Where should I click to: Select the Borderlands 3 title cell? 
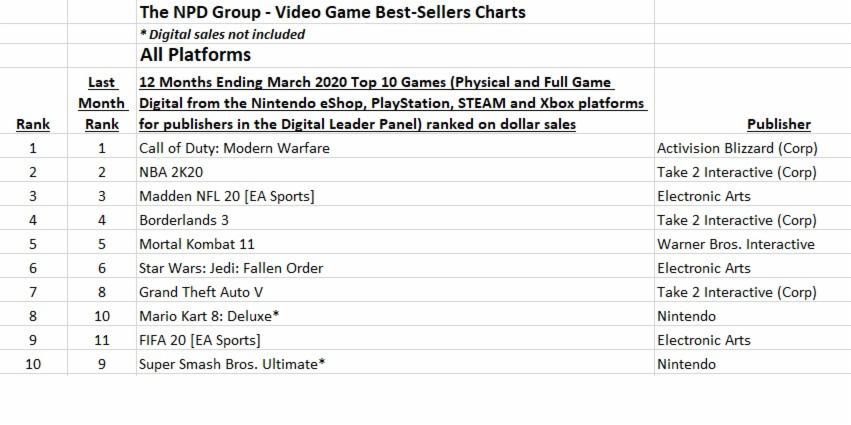click(x=187, y=220)
